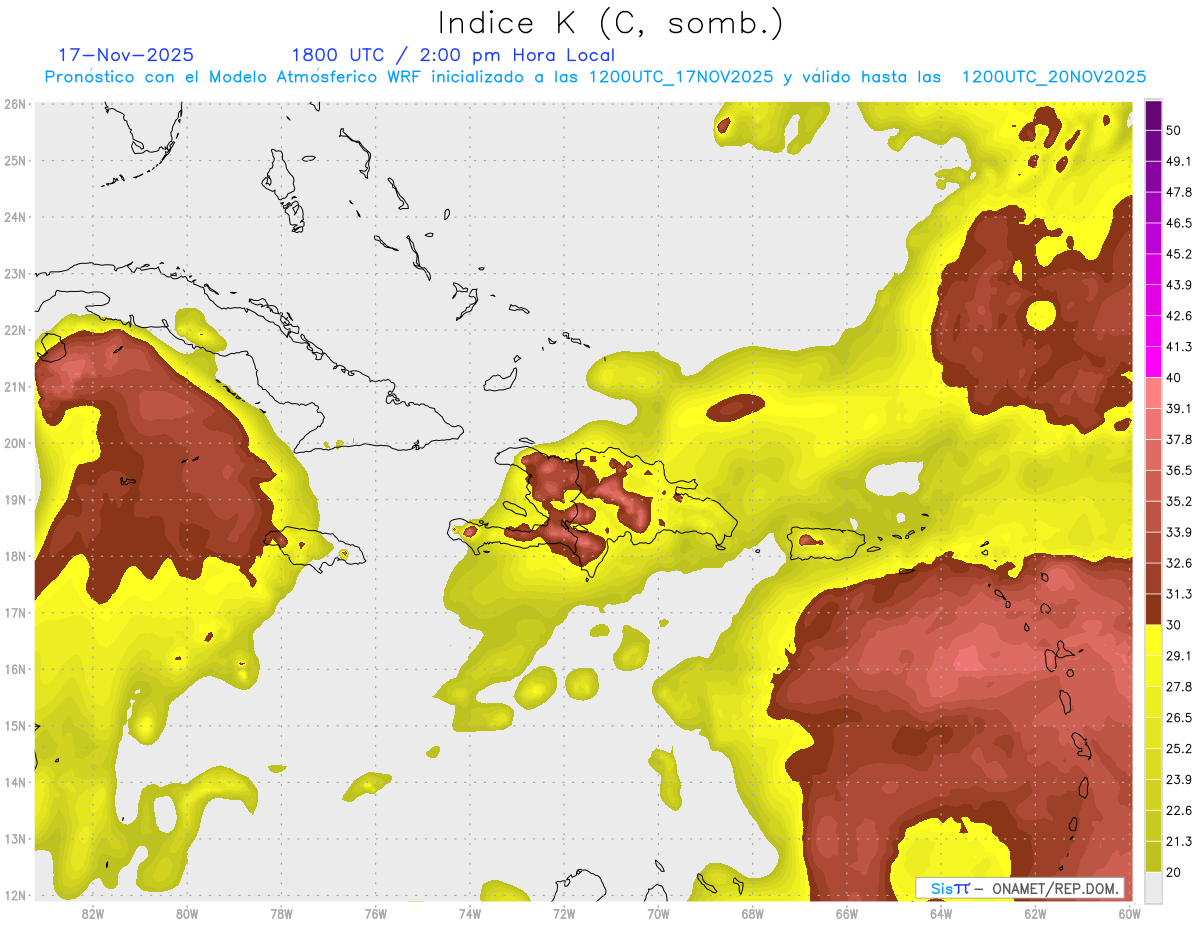Viewport: 1200px width, 927px height.
Task: Click the colorbar value "40"
Action: click(1173, 377)
